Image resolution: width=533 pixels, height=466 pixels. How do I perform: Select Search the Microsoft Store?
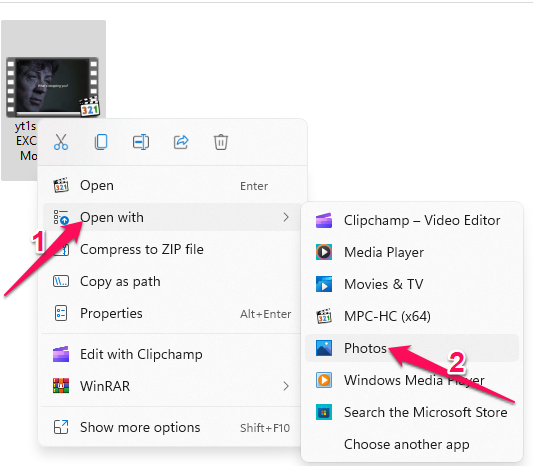tap(412, 412)
